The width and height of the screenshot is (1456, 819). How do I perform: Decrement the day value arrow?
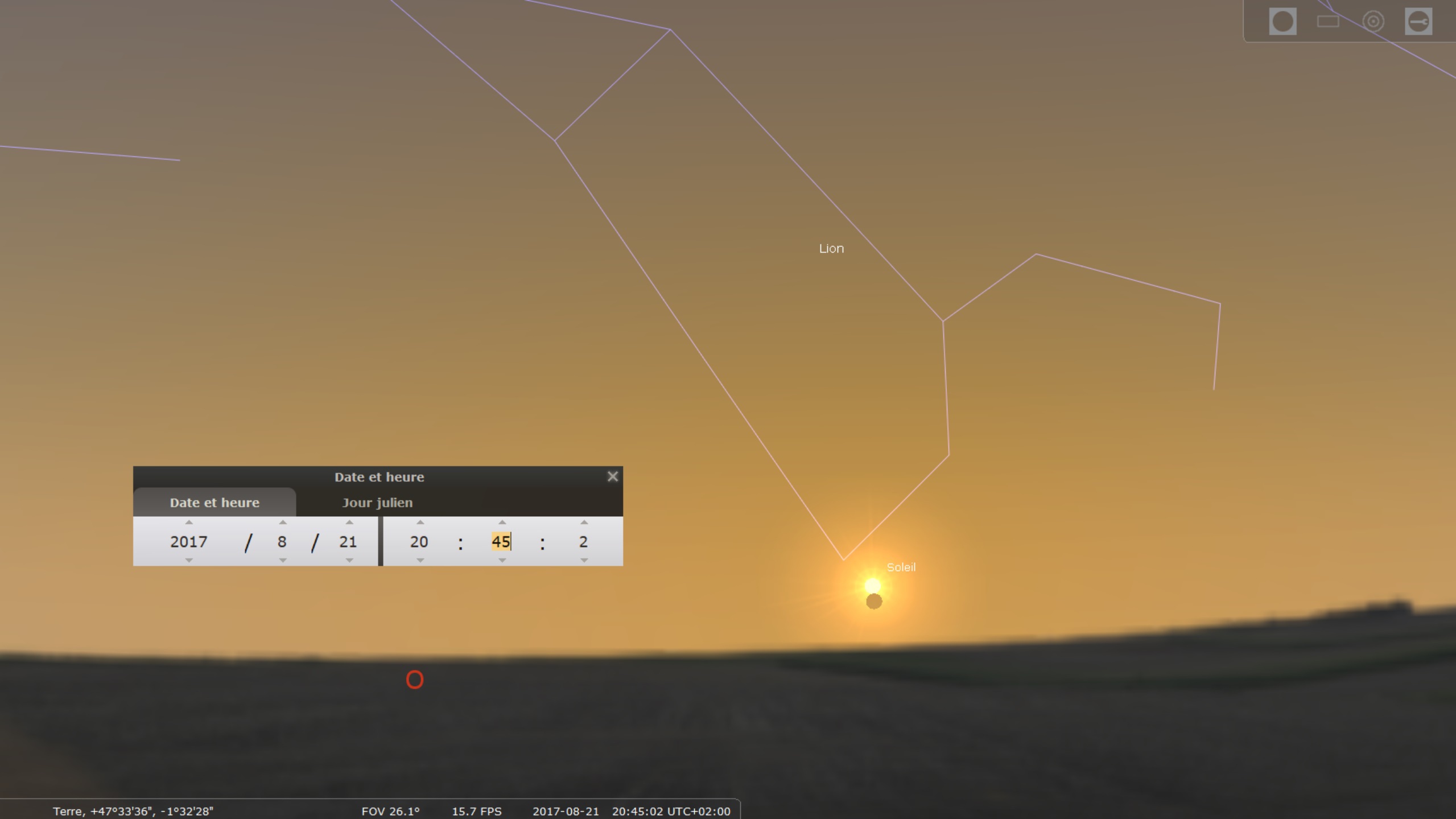349,561
